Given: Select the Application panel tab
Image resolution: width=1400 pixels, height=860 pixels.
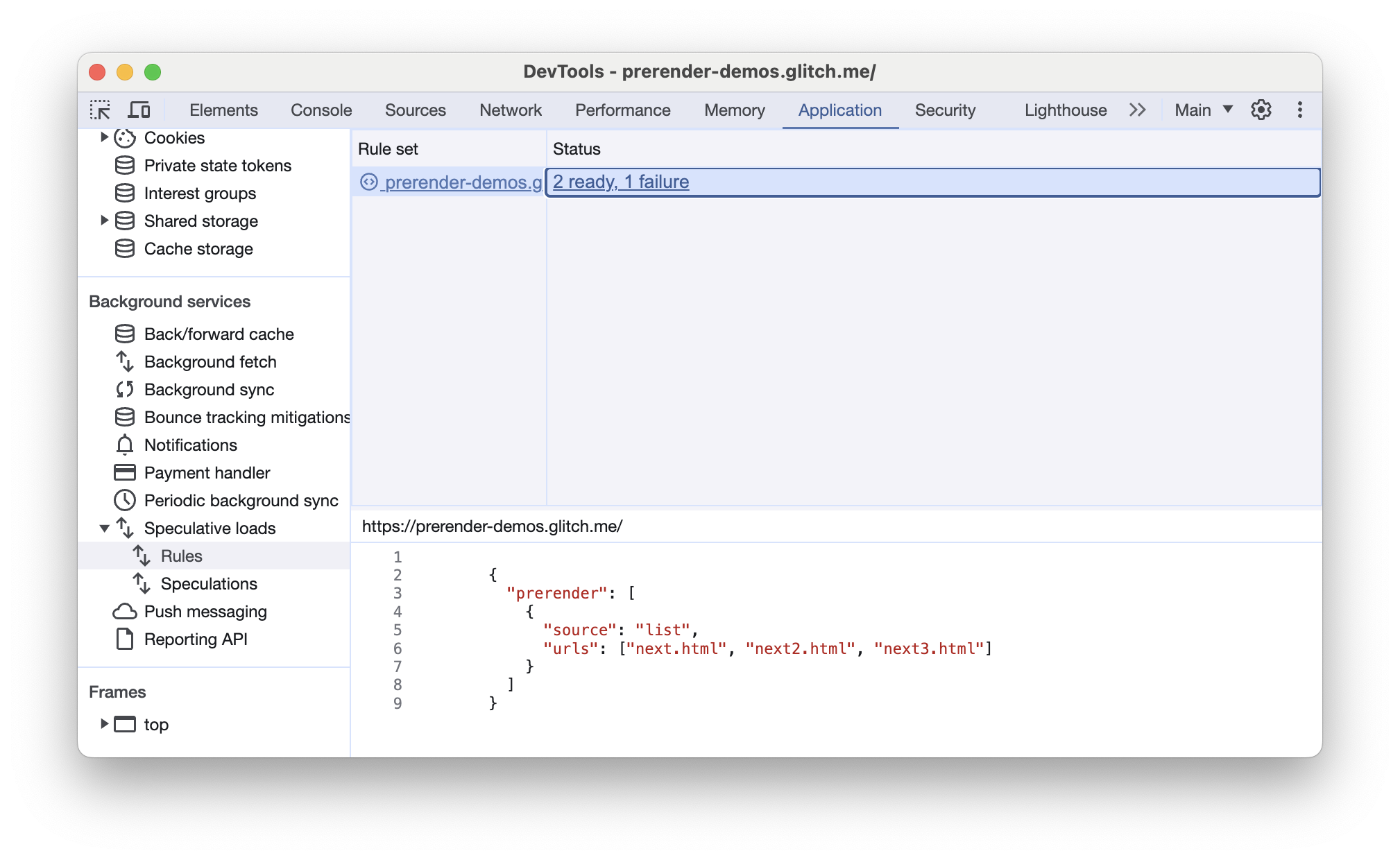Looking at the screenshot, I should pyautogui.click(x=839, y=109).
